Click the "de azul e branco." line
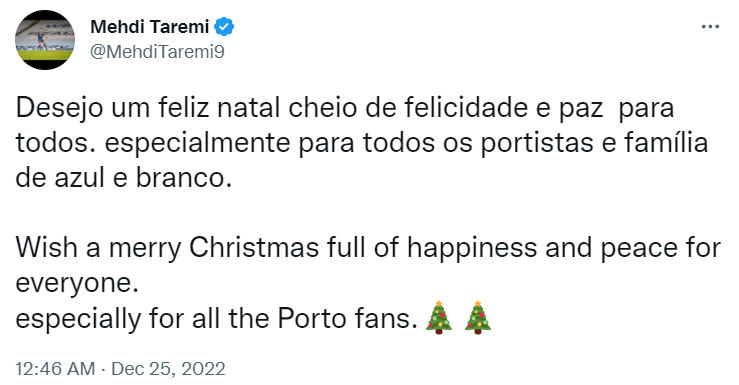739x385 pixels. click(x=124, y=178)
